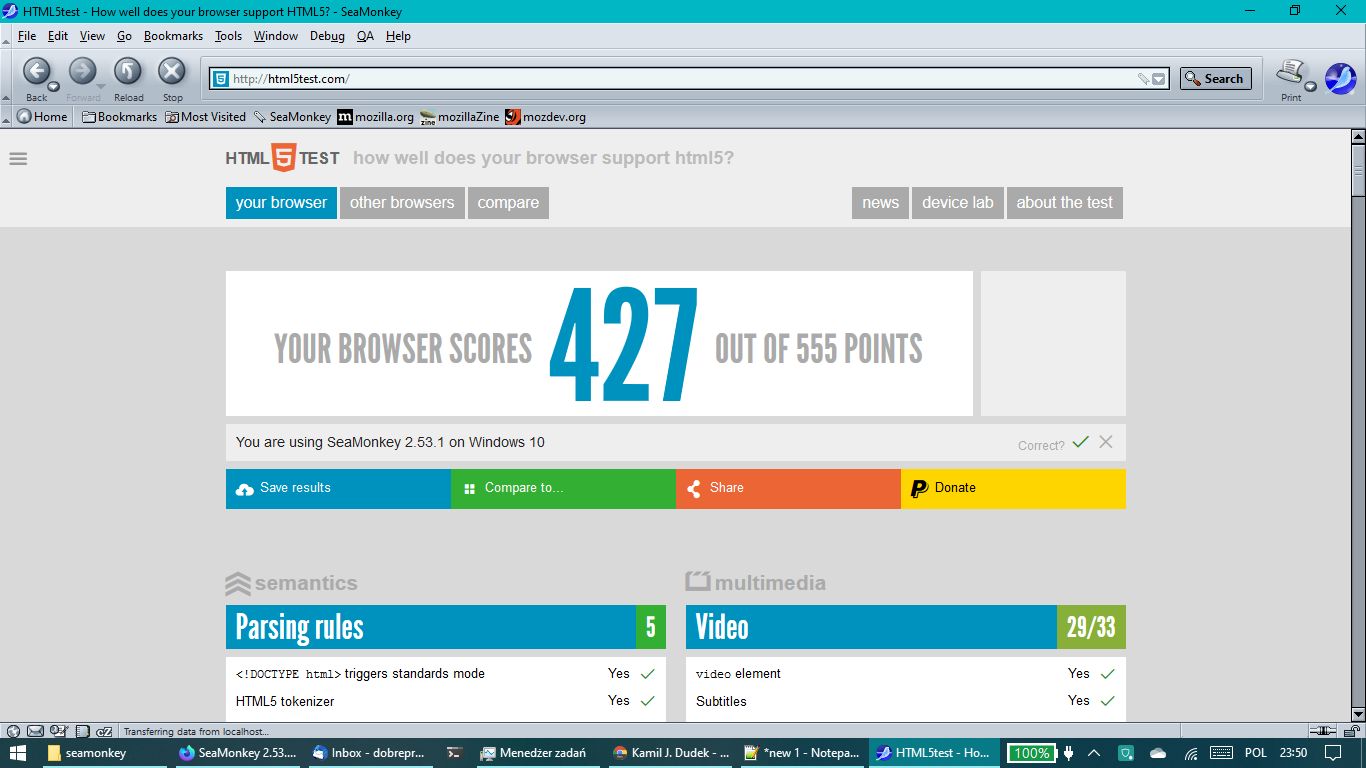This screenshot has height=768, width=1366.
Task: Open the View menu
Action: click(92, 36)
